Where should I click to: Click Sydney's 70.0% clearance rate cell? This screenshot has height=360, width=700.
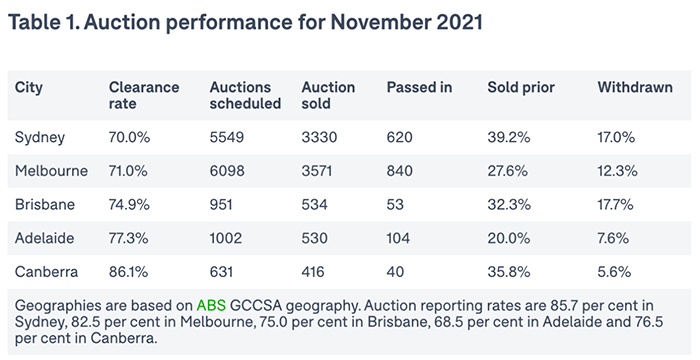click(129, 137)
